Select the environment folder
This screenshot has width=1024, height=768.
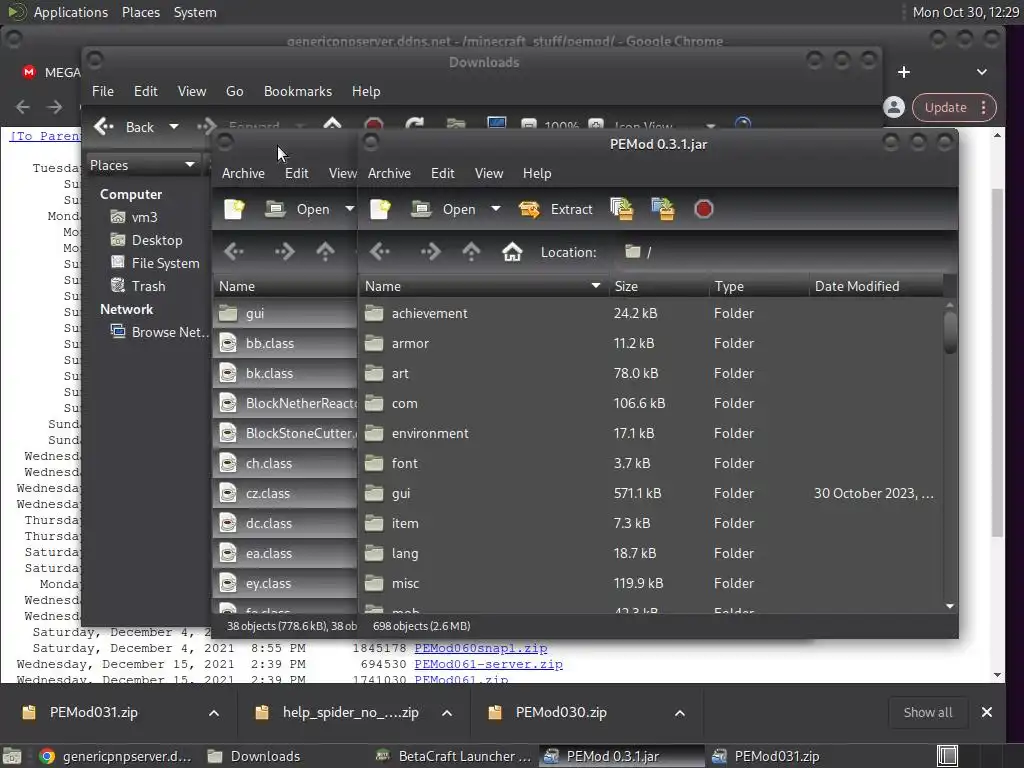pos(651,434)
